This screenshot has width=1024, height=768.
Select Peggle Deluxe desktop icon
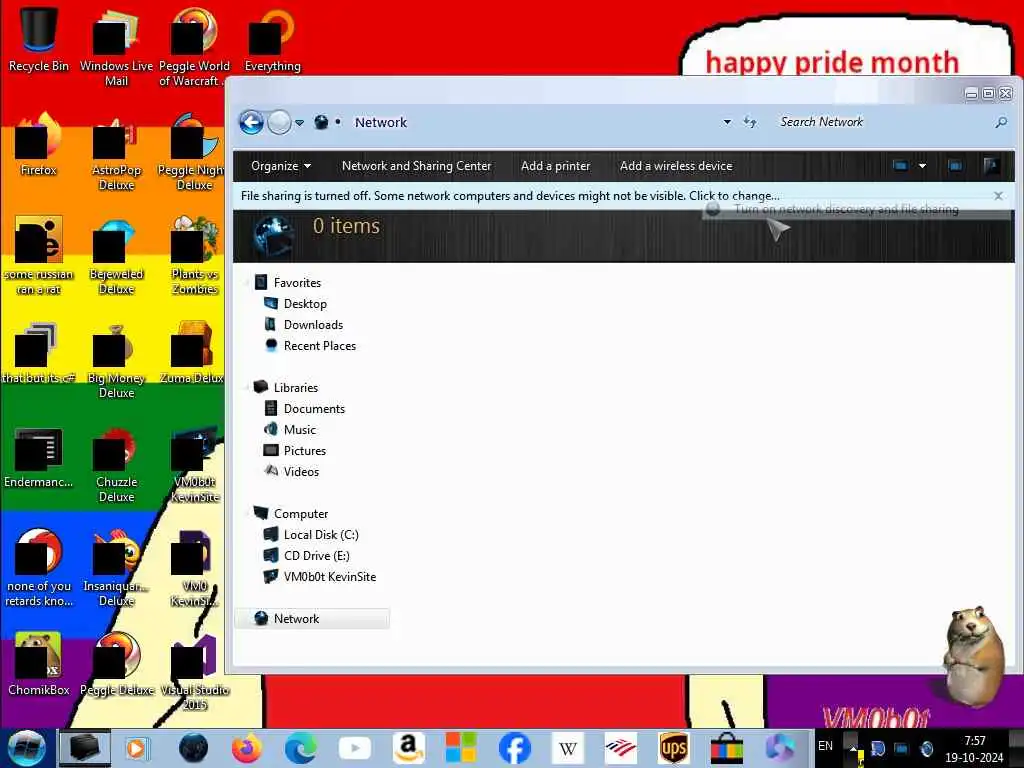point(116,664)
